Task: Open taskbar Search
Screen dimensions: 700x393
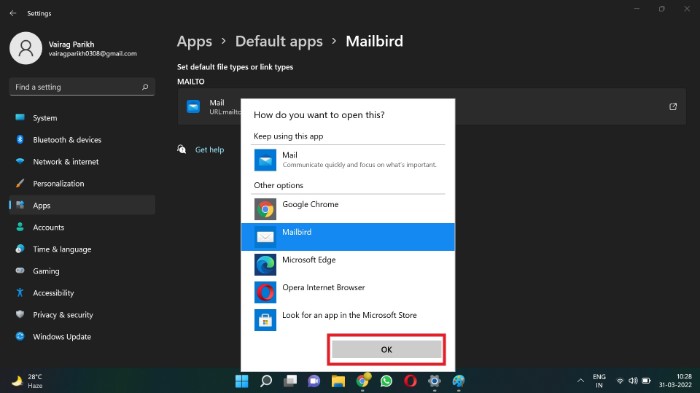Action: [266, 381]
